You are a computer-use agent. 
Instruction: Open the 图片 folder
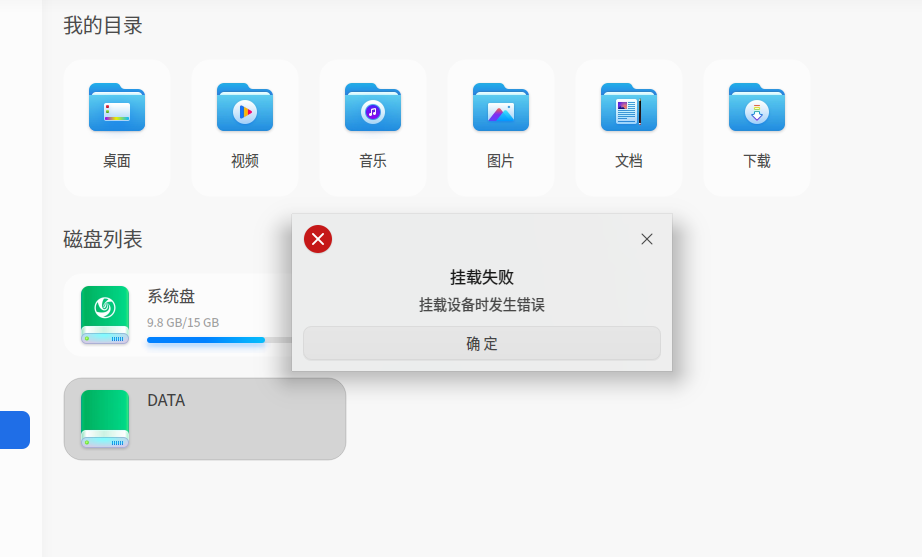coord(501,128)
